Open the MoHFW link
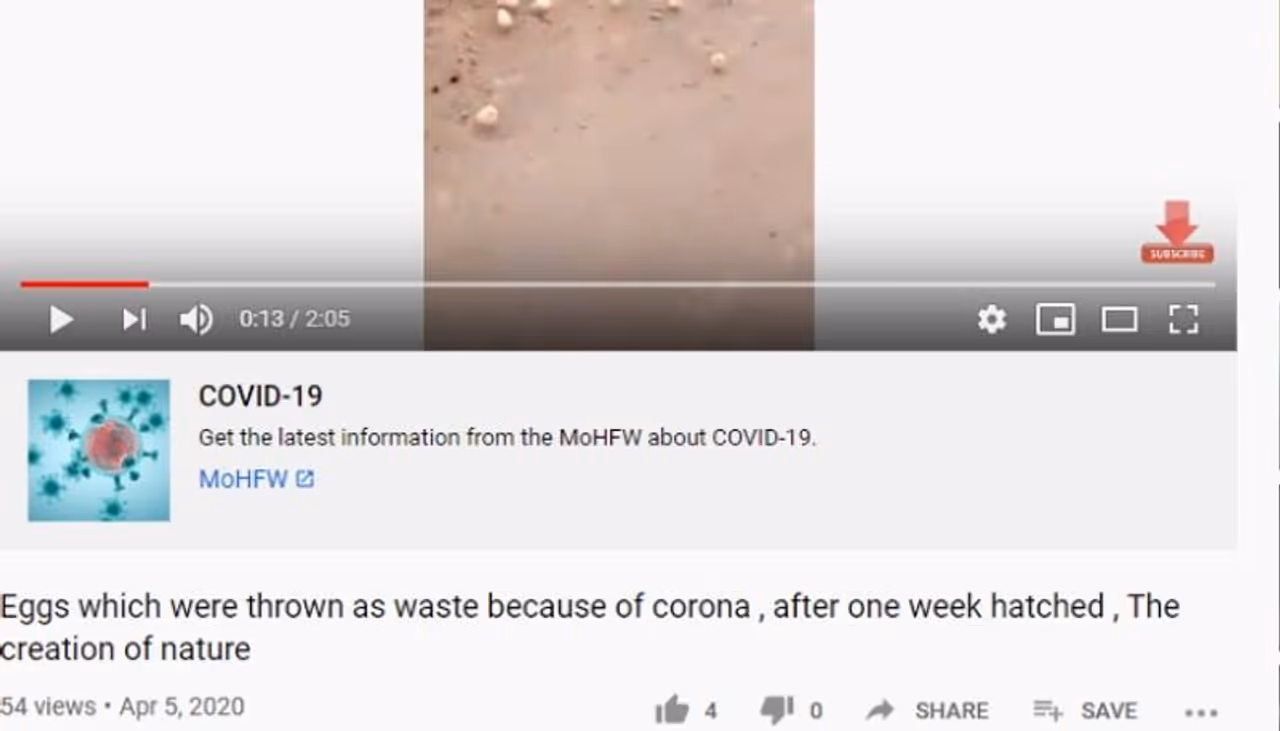Image resolution: width=1280 pixels, height=731 pixels. (243, 479)
